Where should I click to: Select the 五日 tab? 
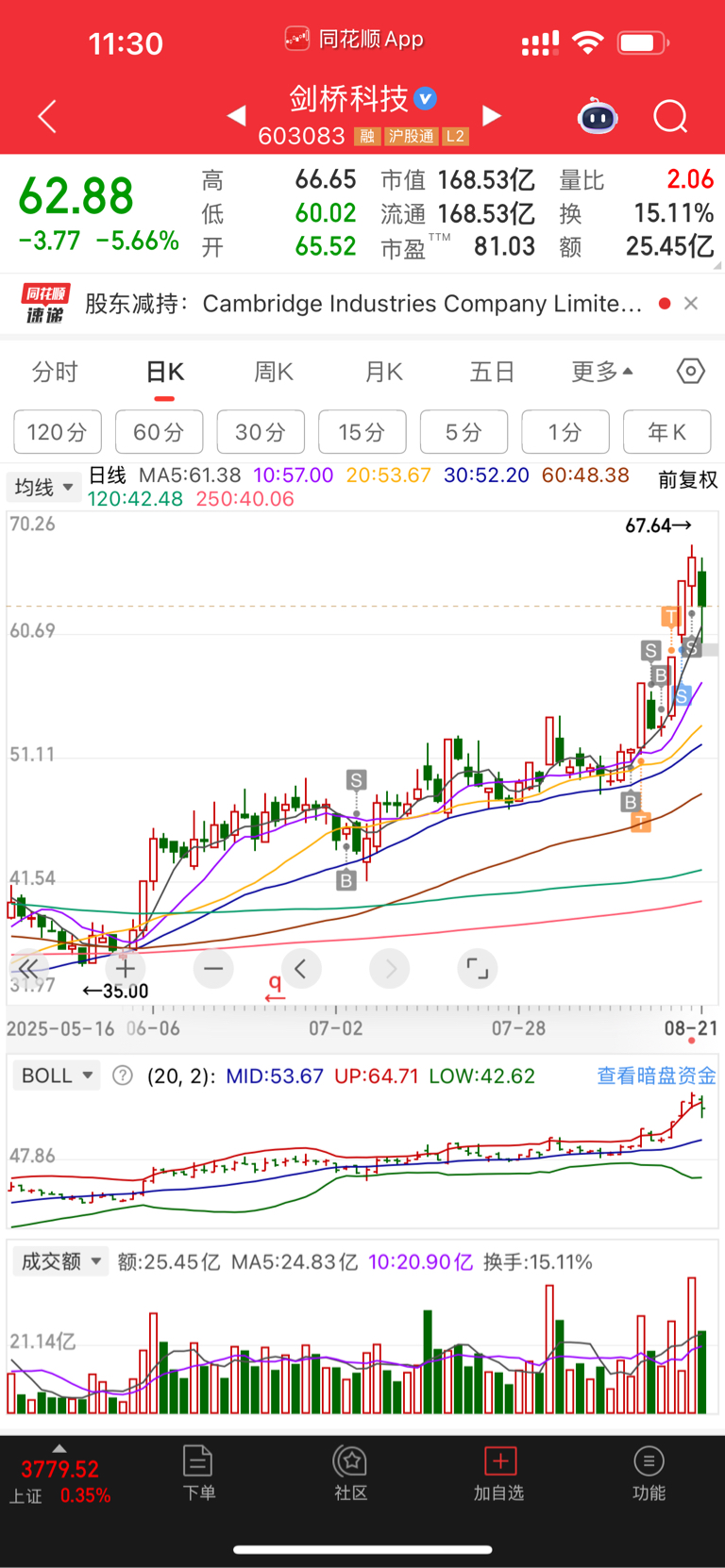[x=493, y=372]
